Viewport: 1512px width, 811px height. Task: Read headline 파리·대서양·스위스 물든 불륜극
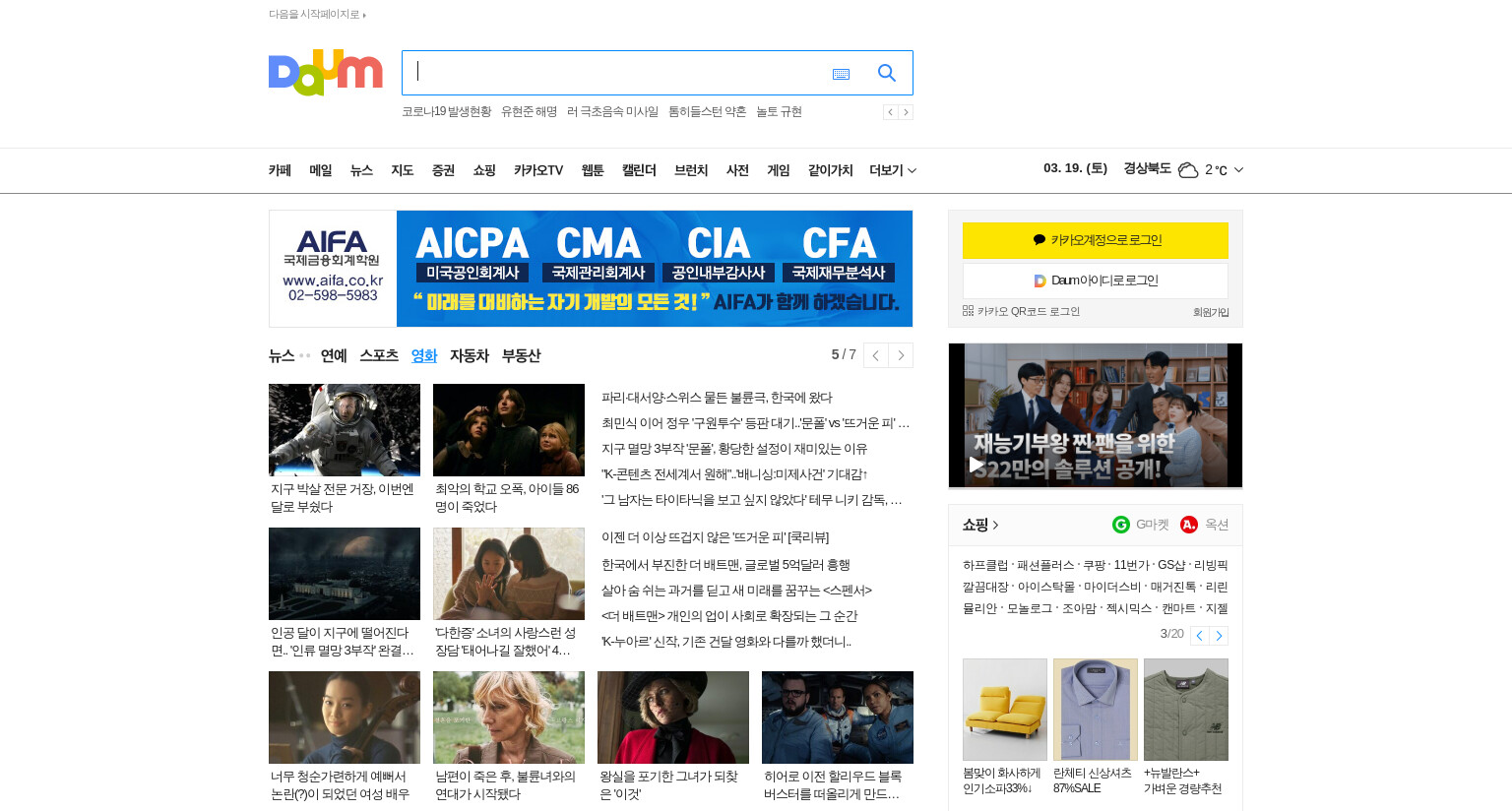tap(717, 398)
